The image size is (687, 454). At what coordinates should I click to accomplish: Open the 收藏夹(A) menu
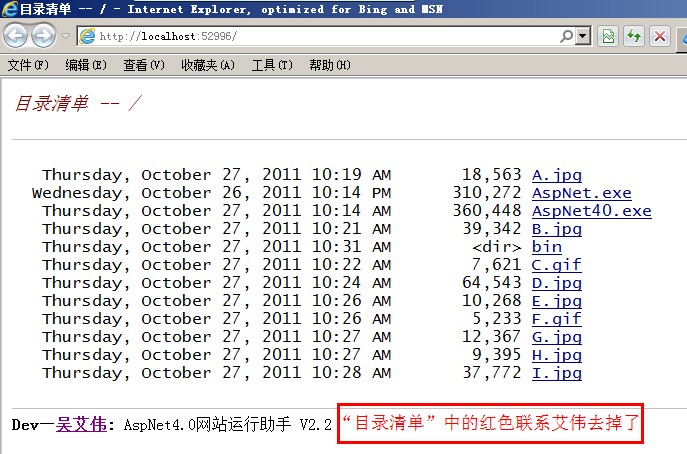(x=208, y=65)
